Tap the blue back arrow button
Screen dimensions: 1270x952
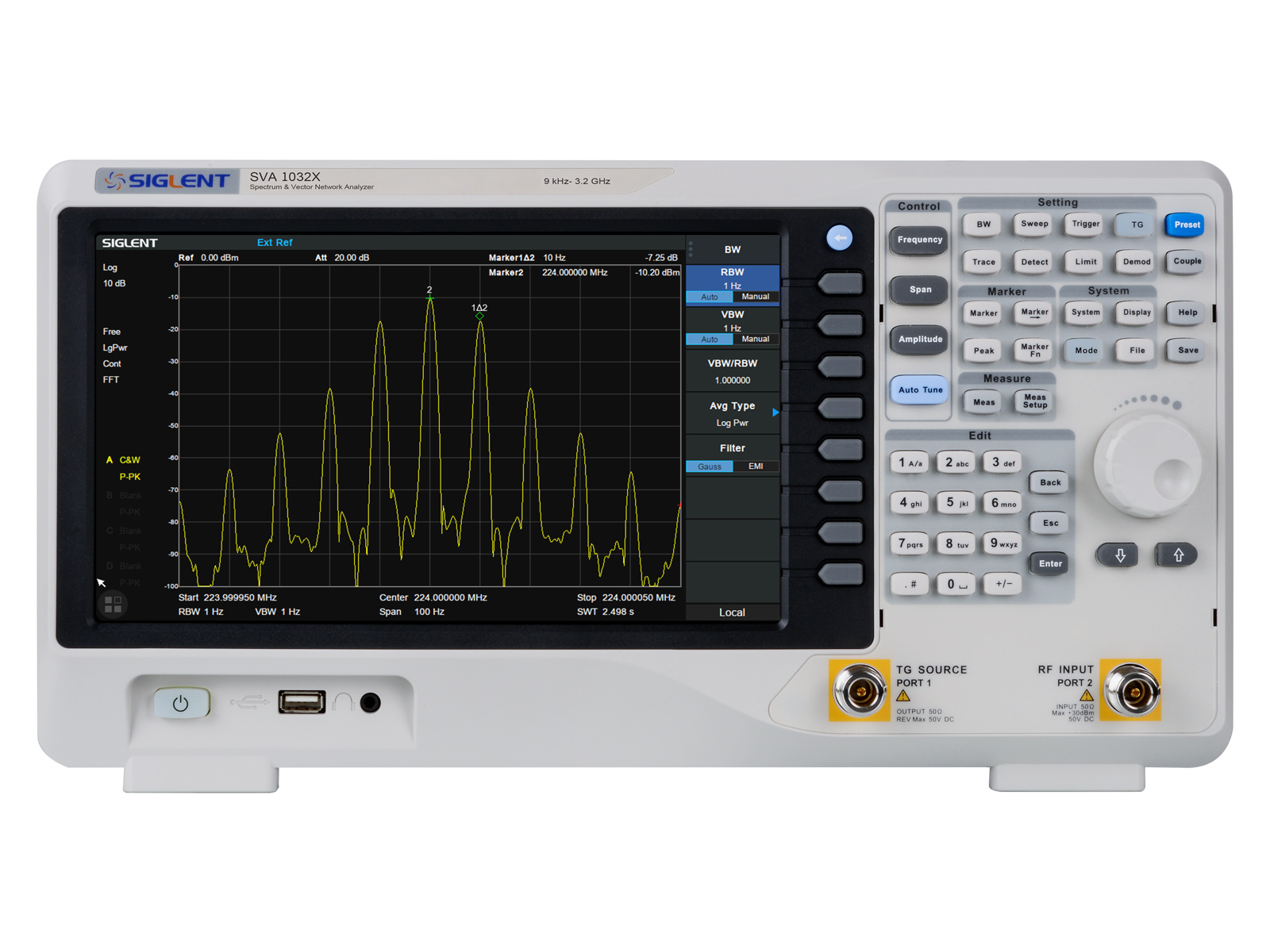pyautogui.click(x=839, y=237)
